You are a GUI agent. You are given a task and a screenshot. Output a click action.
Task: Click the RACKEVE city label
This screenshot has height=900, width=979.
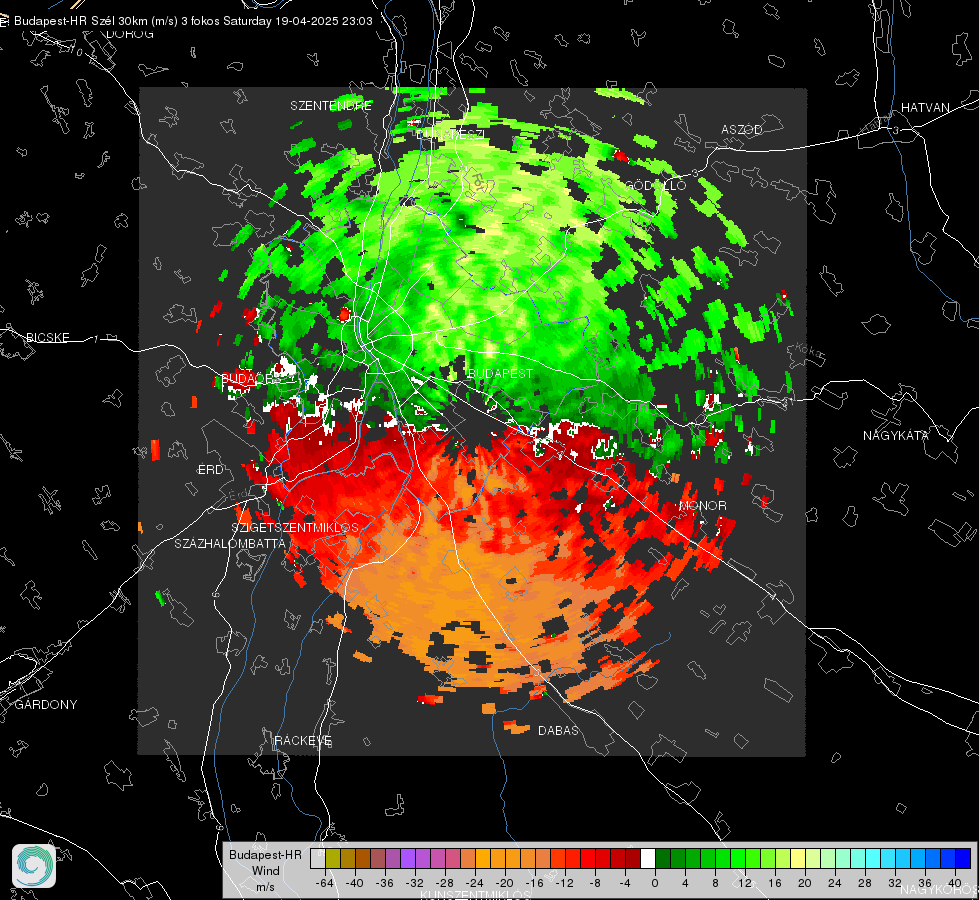pos(303,741)
